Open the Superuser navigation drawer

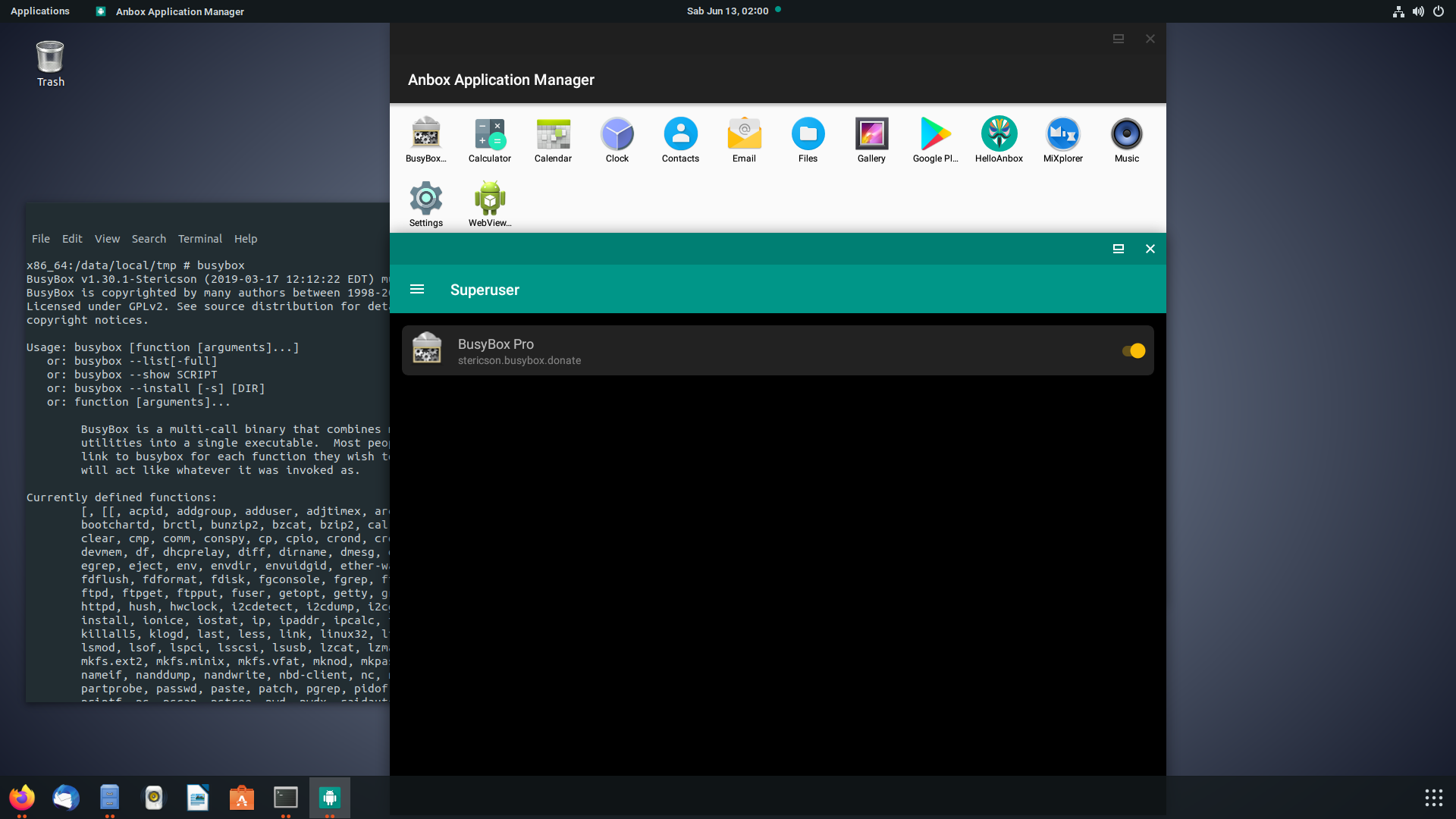click(417, 289)
